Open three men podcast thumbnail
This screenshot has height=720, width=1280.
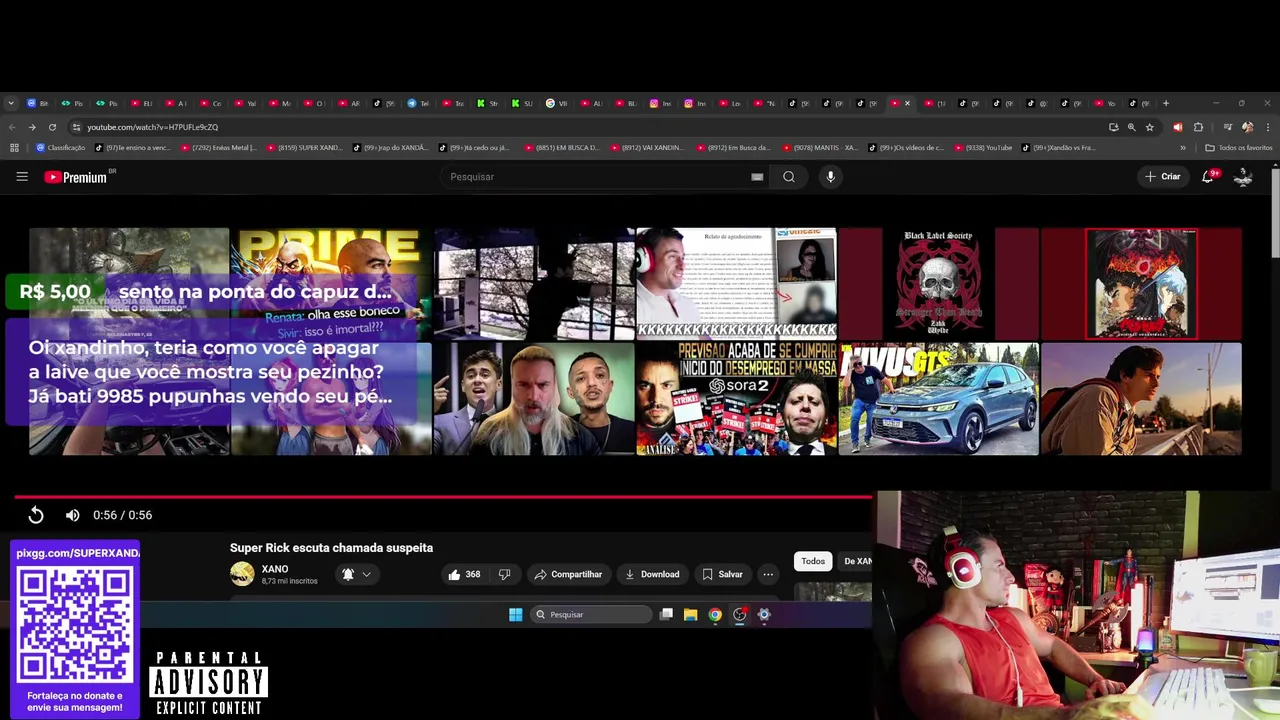coord(533,399)
